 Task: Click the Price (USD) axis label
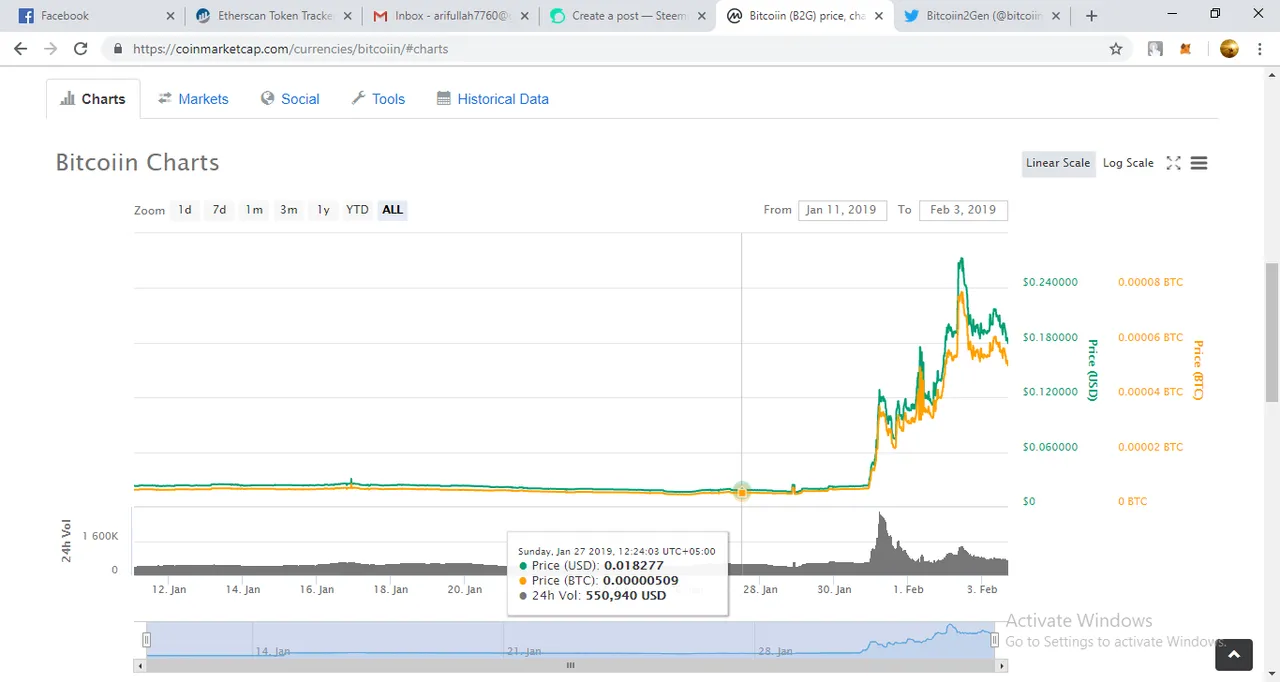tap(1093, 370)
